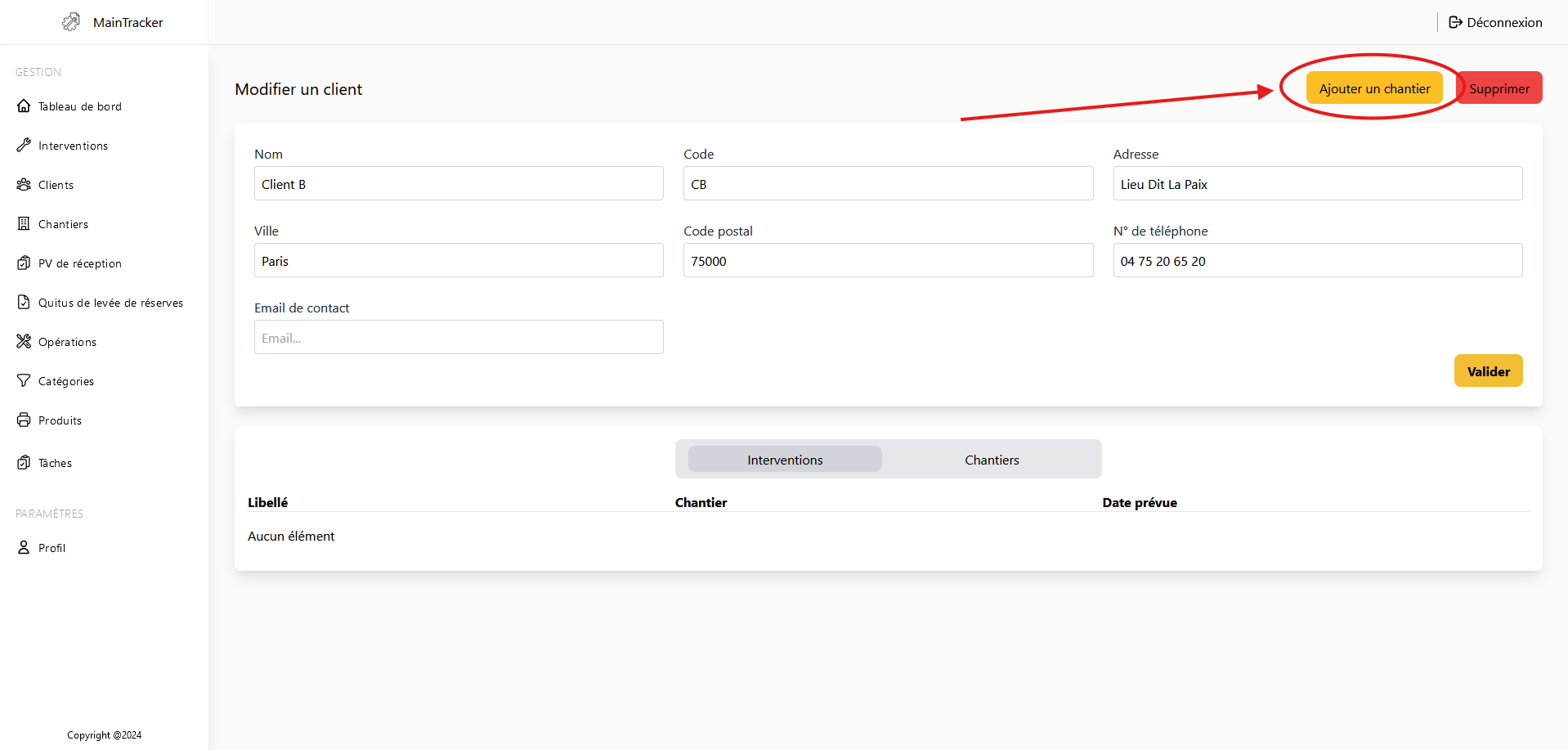The image size is (1568, 750).
Task: Click the MainTracker logo icon
Action: (71, 22)
